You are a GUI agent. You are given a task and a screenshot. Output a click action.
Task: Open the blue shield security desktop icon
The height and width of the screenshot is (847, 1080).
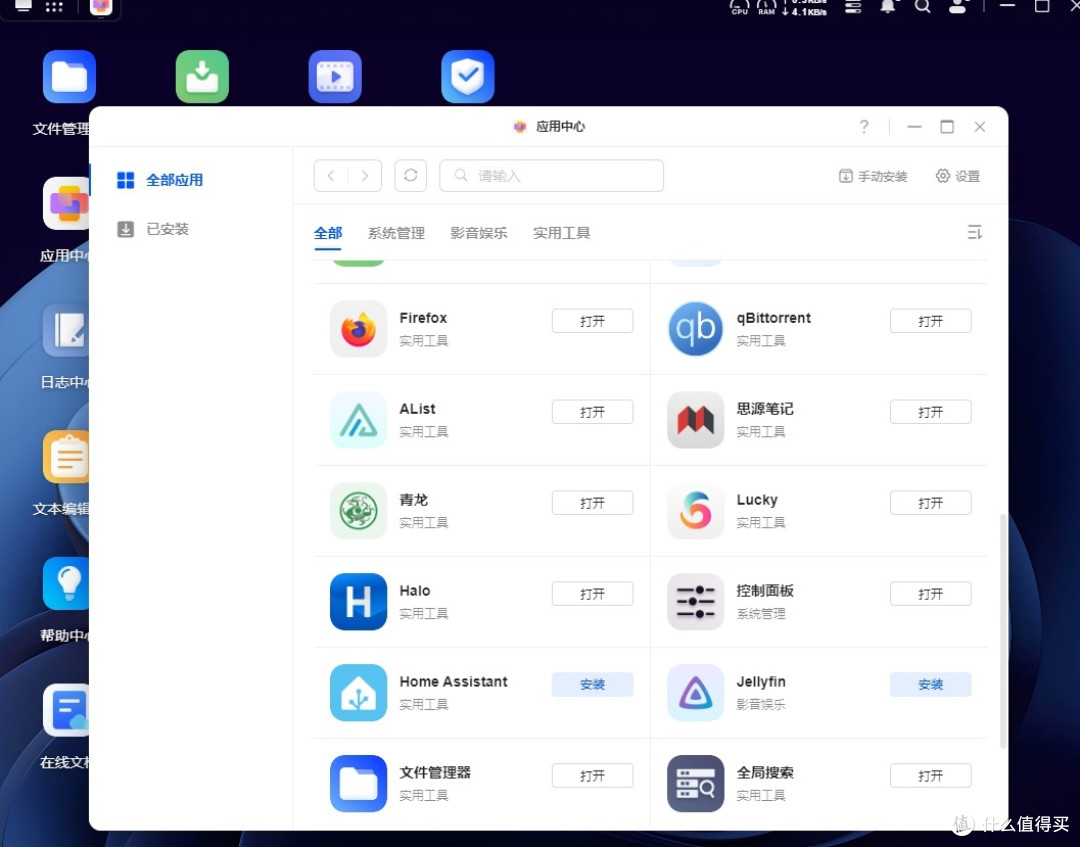coord(468,76)
